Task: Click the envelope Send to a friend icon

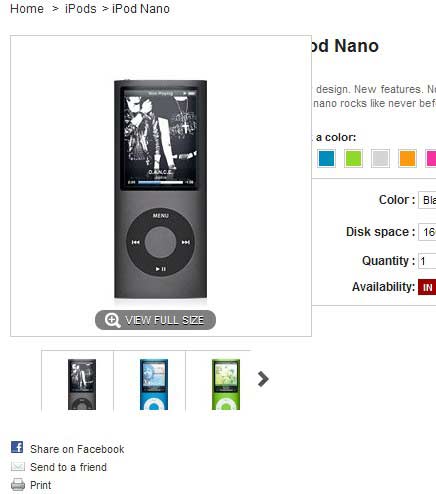Action: point(18,466)
